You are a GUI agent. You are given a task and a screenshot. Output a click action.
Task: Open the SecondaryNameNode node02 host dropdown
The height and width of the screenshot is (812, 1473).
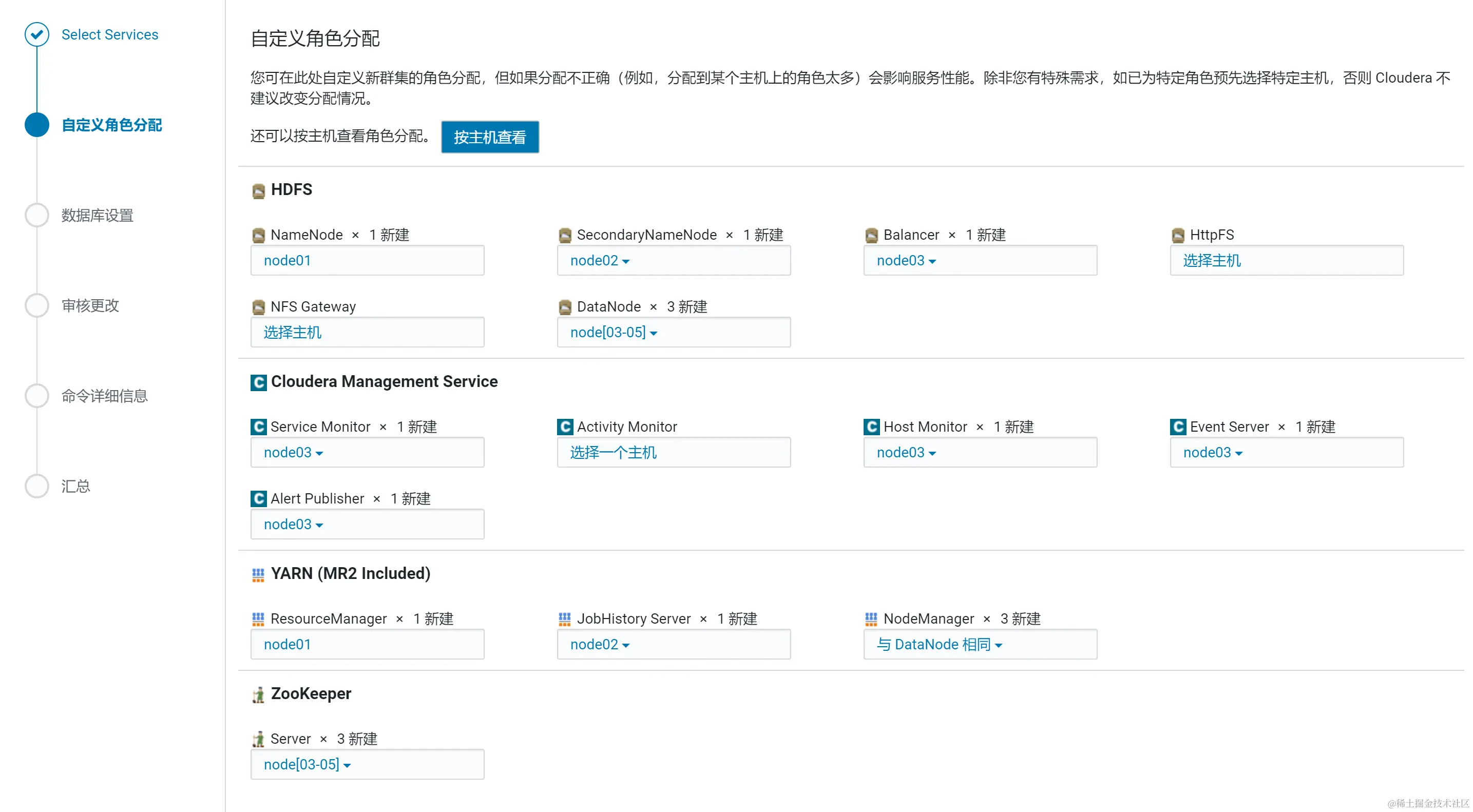click(x=599, y=261)
